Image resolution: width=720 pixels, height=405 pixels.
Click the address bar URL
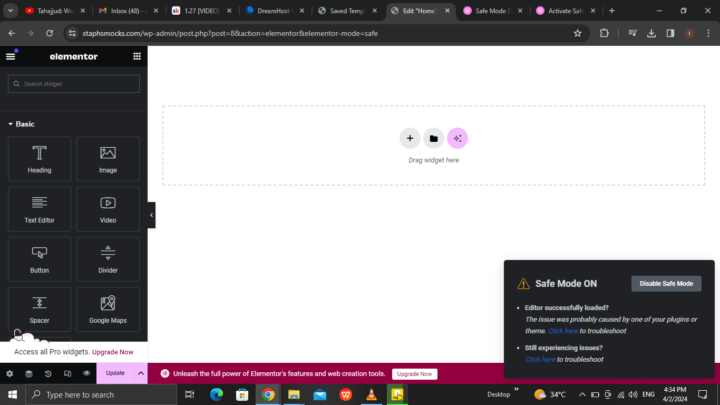230,33
